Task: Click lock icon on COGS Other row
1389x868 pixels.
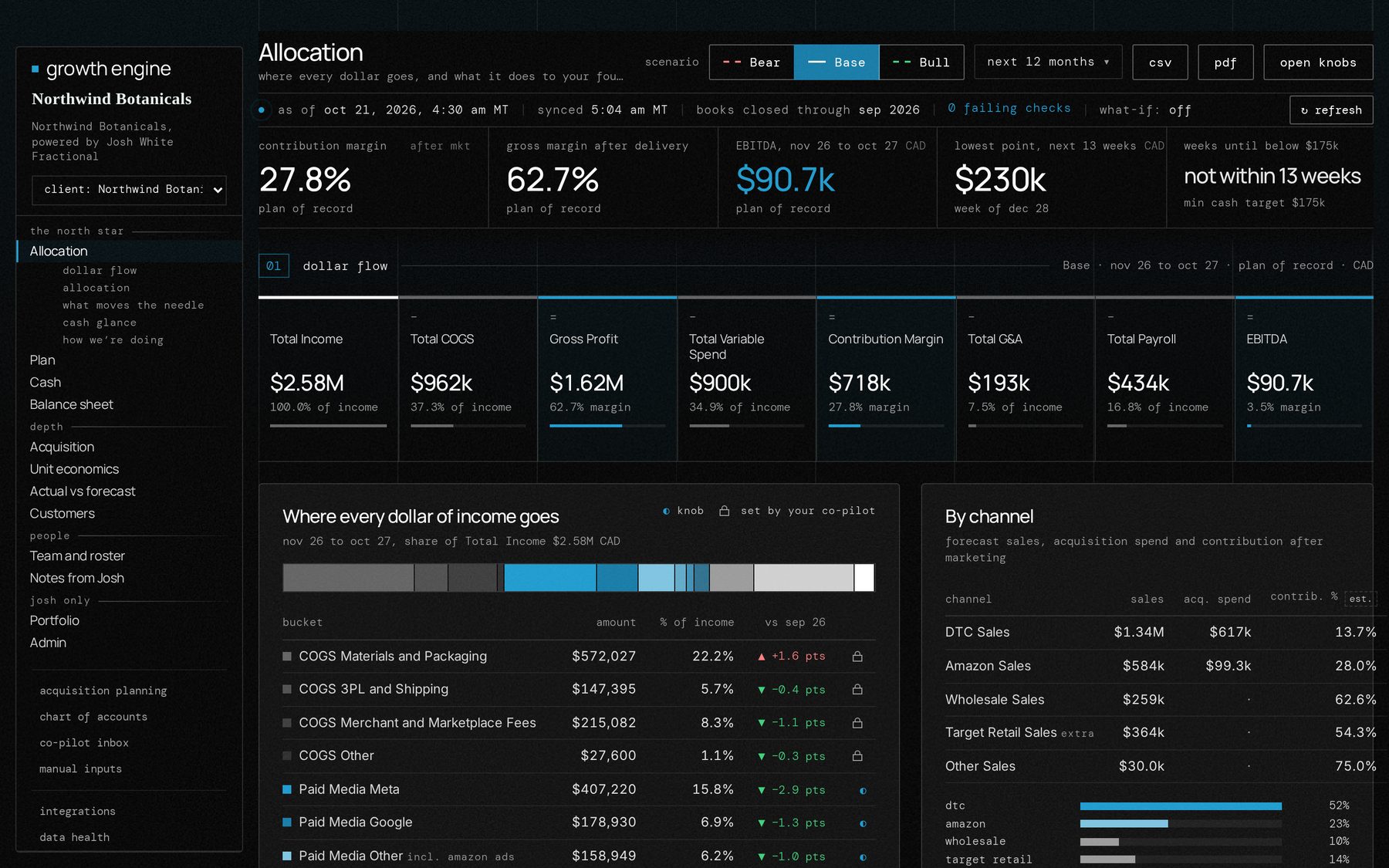Action: coord(857,756)
